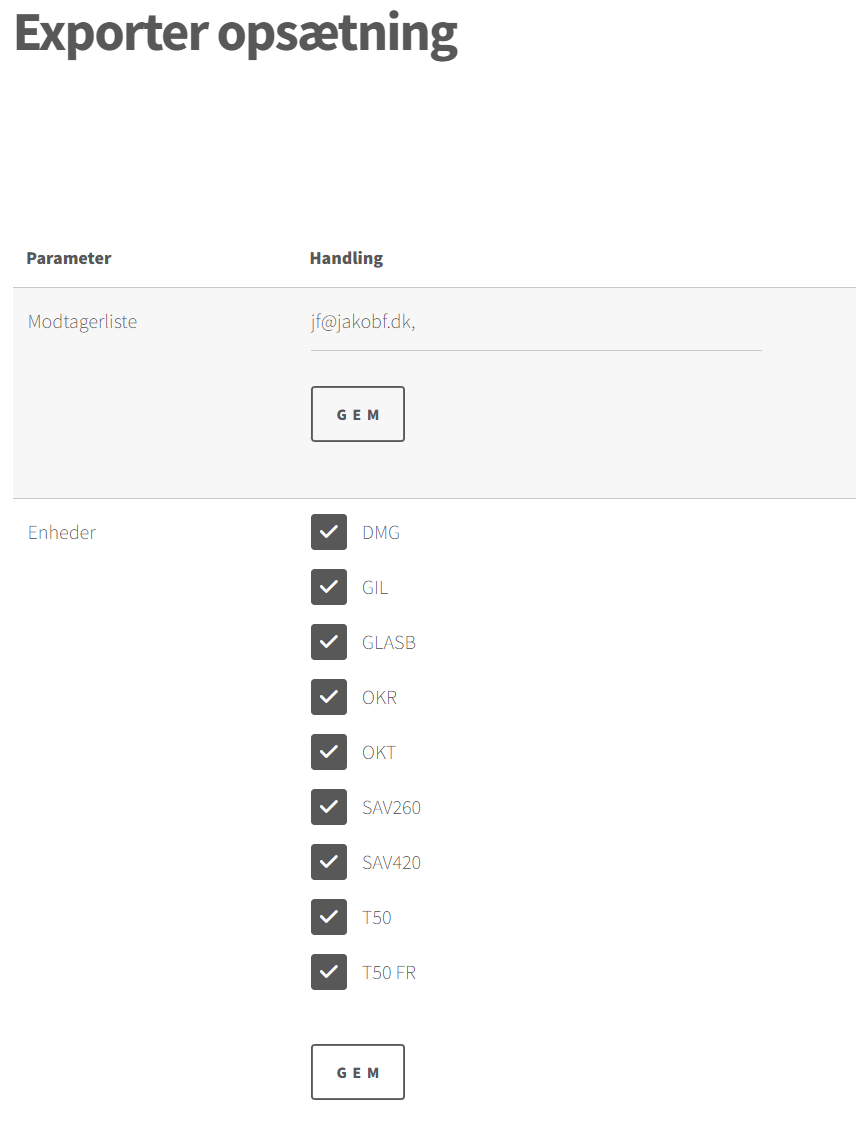Toggle the T50 checkbox
This screenshot has height=1144, width=856.
coord(329,918)
